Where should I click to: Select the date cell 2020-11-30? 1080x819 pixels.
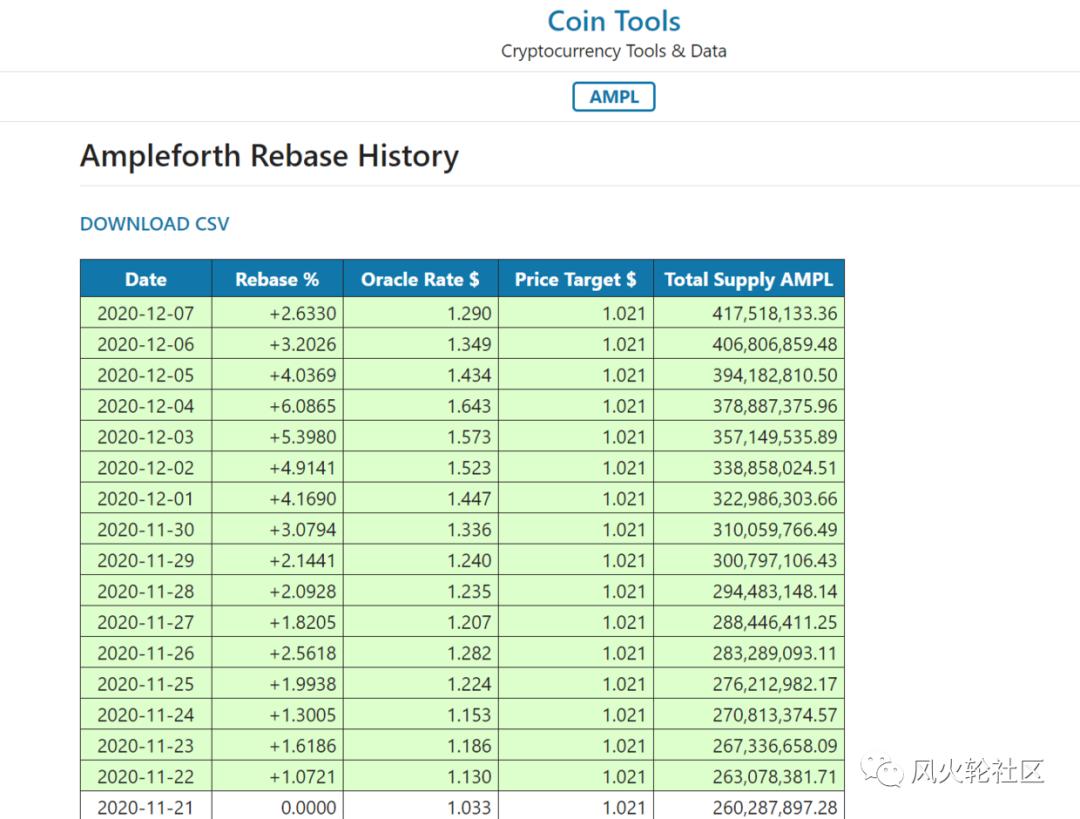145,530
